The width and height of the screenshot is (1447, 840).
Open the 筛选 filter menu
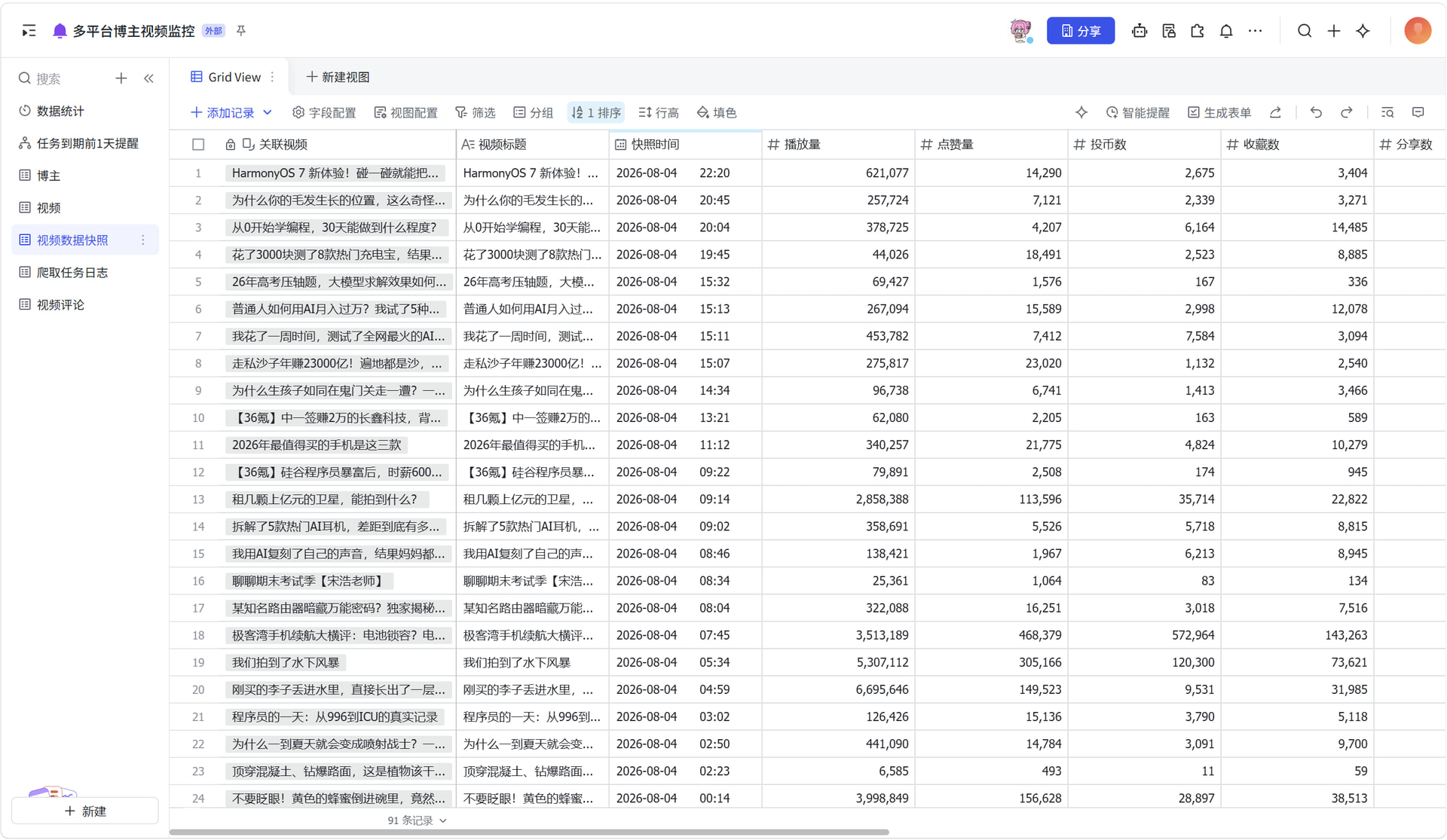(x=475, y=112)
